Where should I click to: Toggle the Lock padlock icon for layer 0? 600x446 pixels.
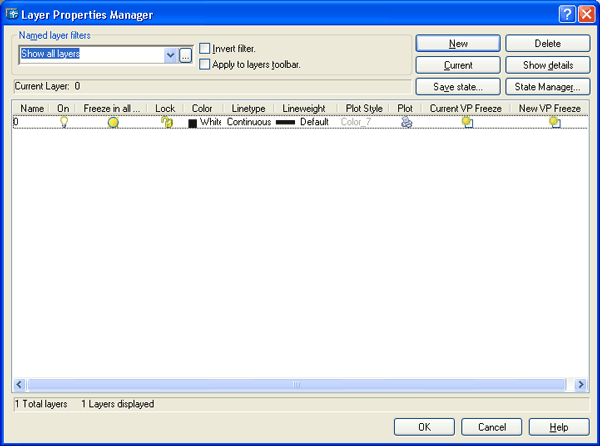166,122
